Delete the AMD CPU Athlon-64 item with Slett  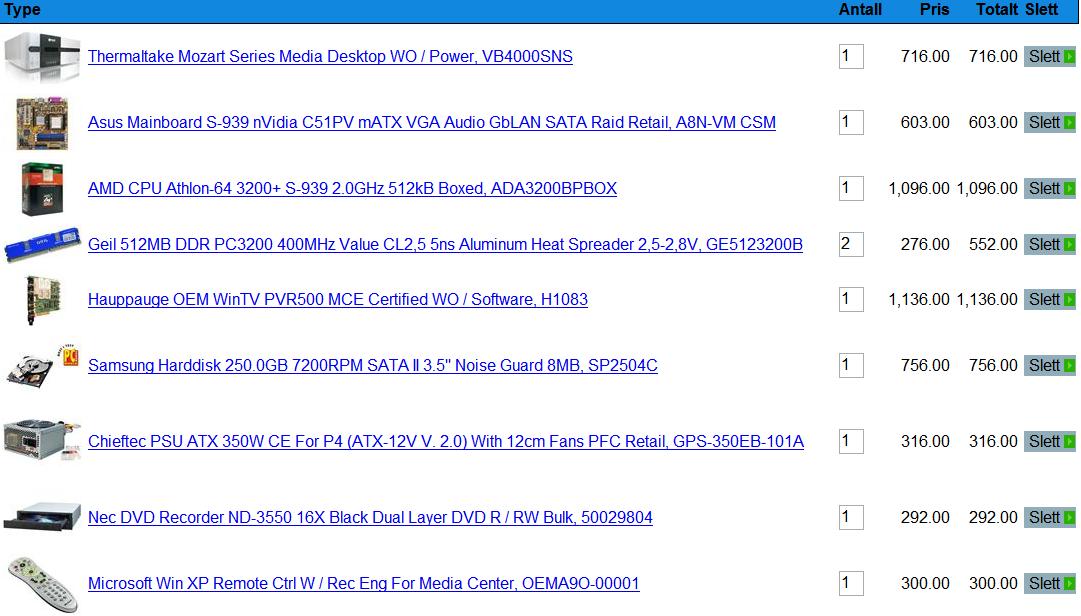tap(1049, 189)
